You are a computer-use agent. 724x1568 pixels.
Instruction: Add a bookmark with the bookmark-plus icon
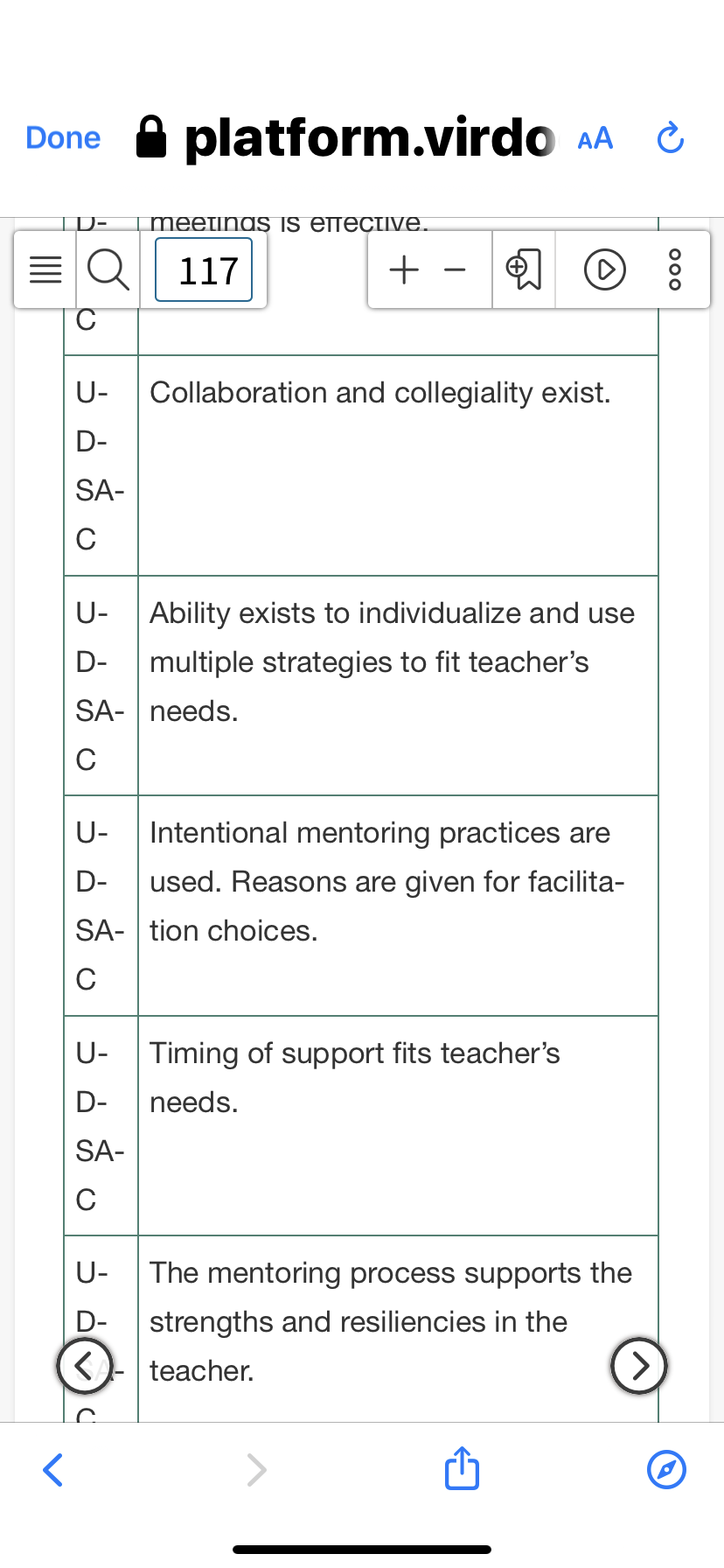524,269
